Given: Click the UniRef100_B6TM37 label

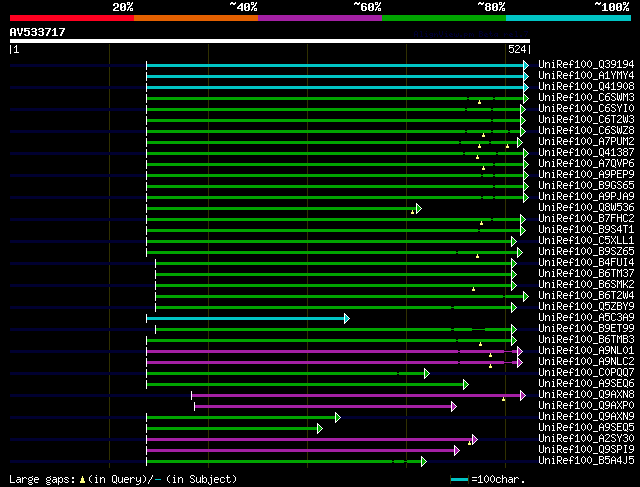Looking at the screenshot, I should (586, 274).
